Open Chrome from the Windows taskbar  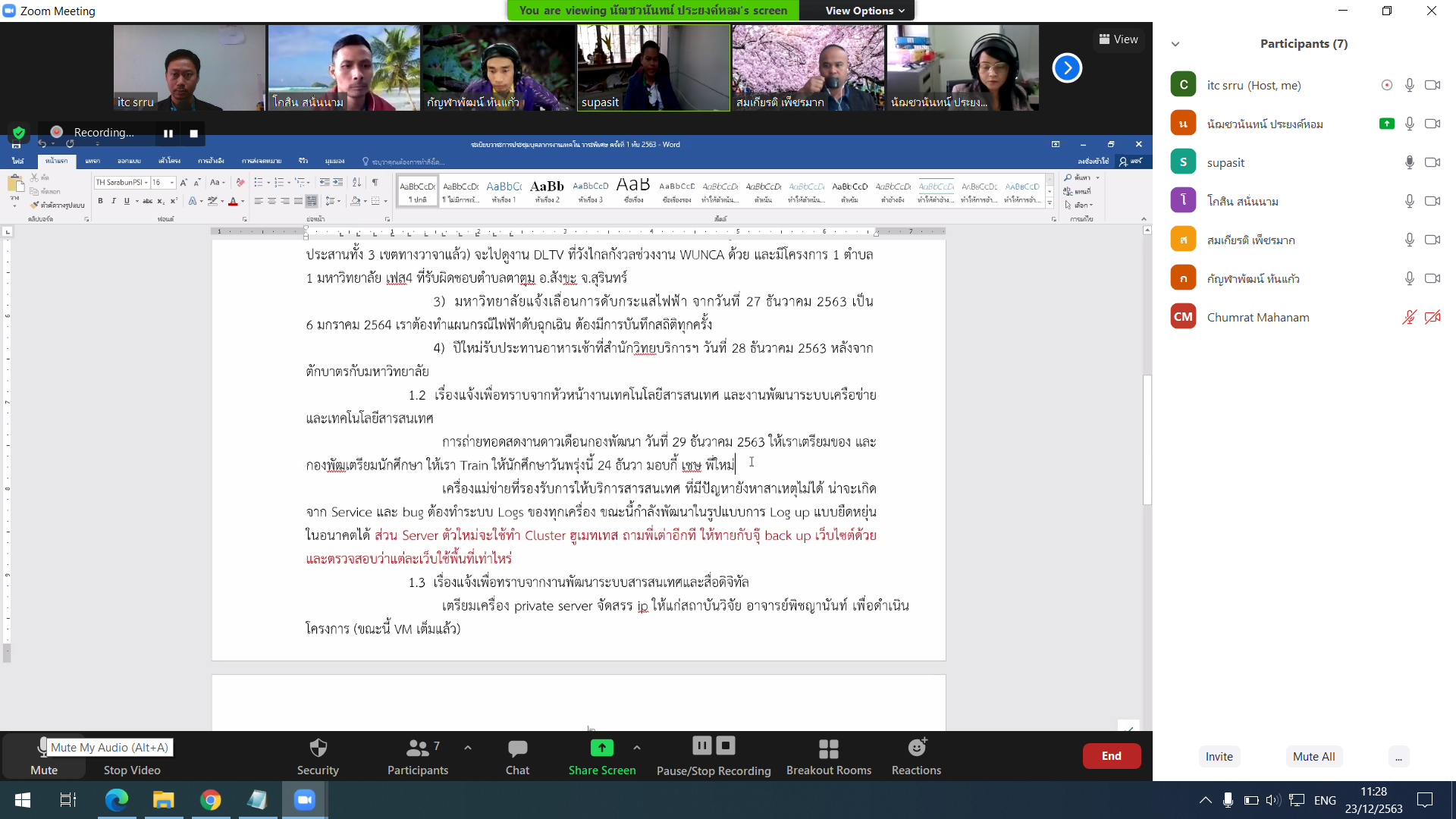210,800
